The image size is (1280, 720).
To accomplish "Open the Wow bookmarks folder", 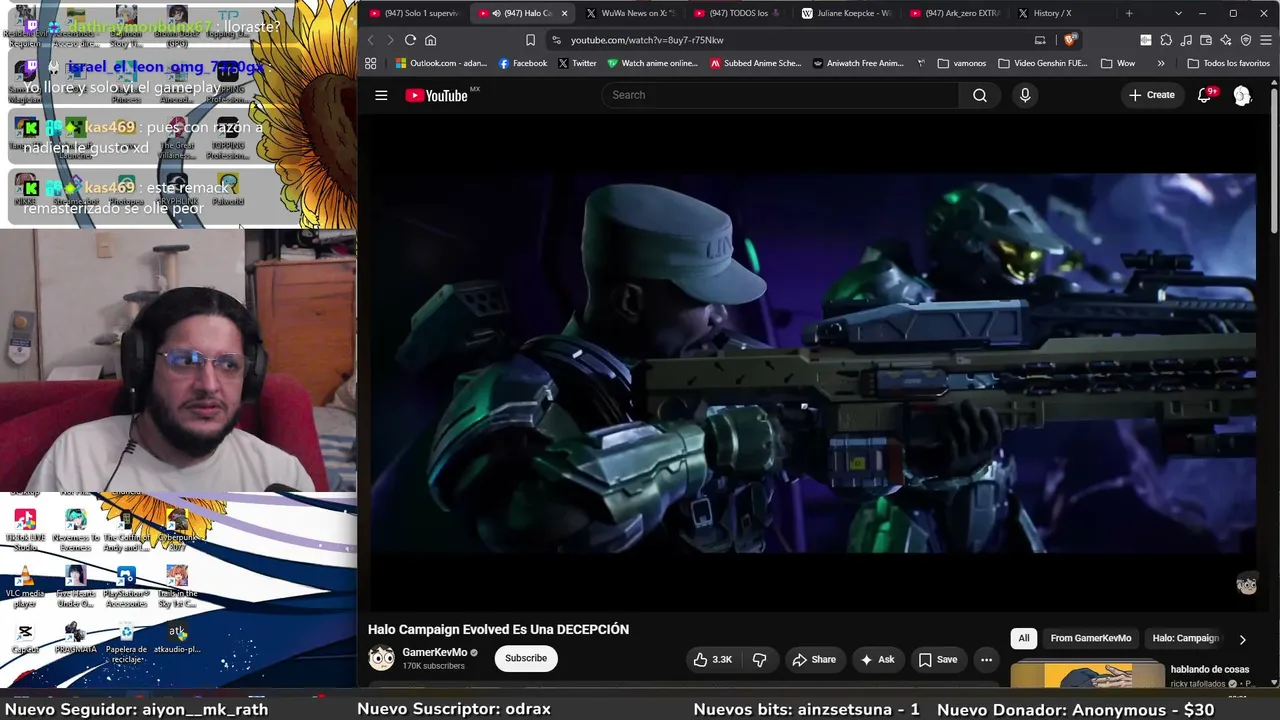I will point(1118,63).
